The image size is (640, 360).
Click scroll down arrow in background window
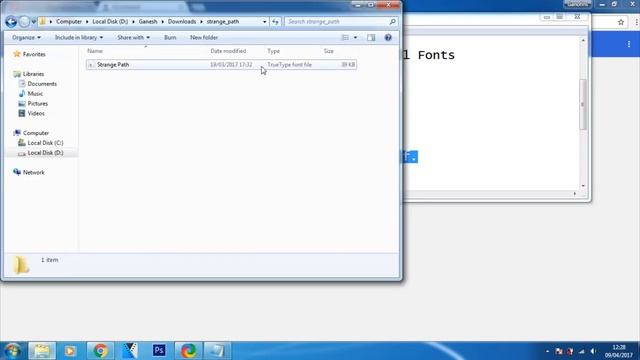click(583, 186)
